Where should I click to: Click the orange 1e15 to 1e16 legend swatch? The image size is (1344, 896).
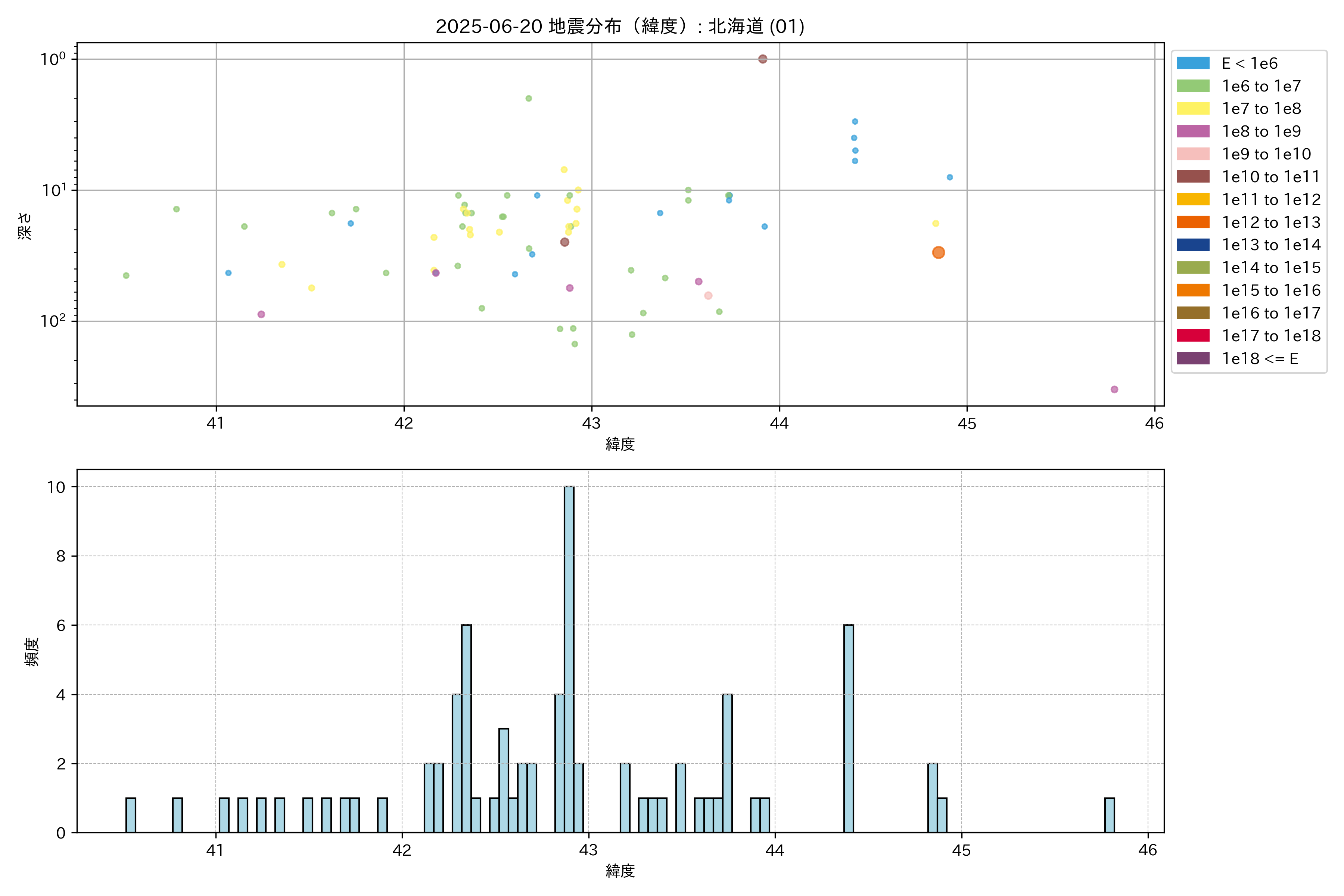pyautogui.click(x=1193, y=290)
